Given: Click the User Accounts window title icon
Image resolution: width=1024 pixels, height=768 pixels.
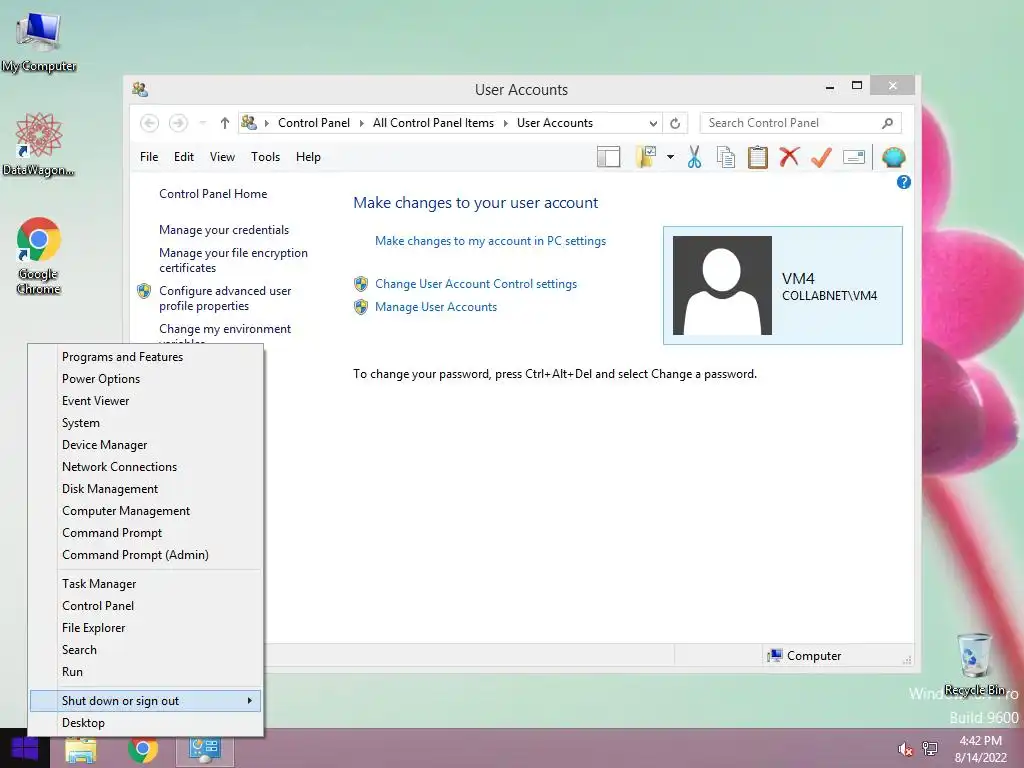Looking at the screenshot, I should (x=140, y=89).
